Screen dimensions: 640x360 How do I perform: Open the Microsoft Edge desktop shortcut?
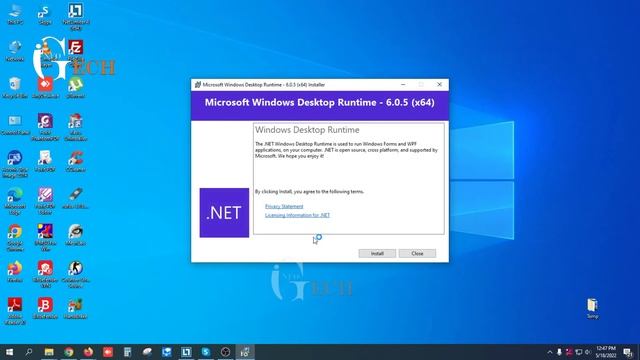pyautogui.click(x=15, y=201)
